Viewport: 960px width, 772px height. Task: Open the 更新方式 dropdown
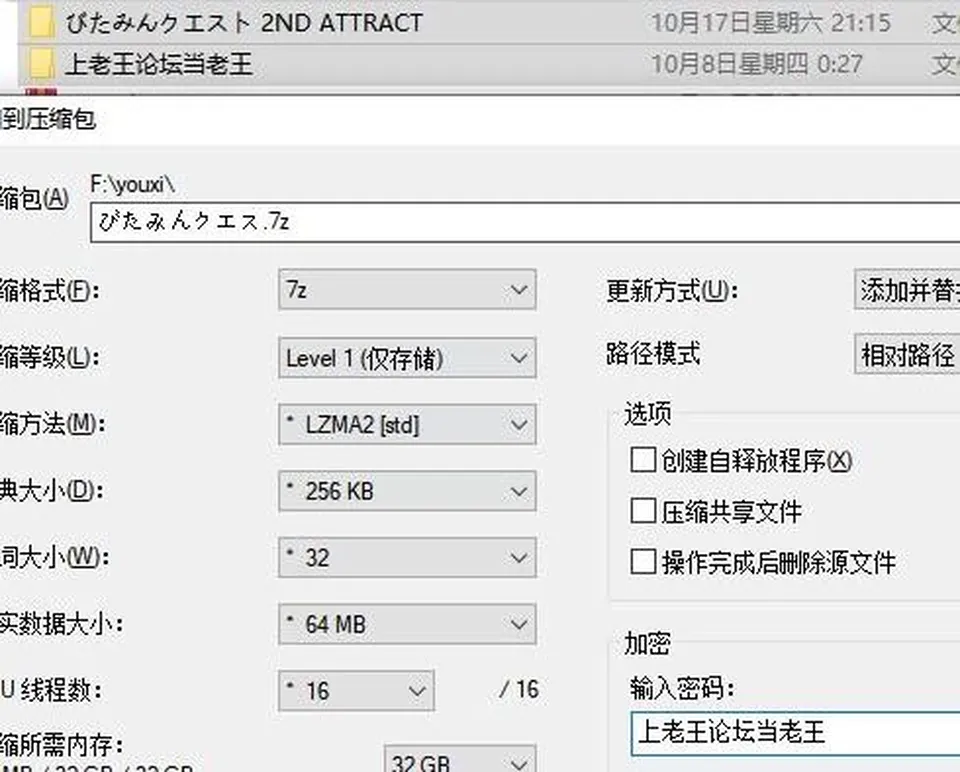(907, 290)
